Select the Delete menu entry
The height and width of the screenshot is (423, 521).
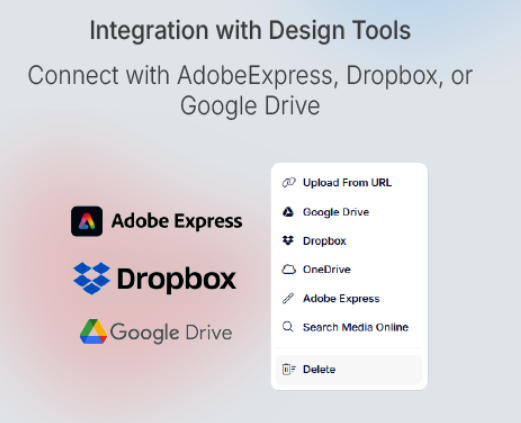click(x=349, y=369)
